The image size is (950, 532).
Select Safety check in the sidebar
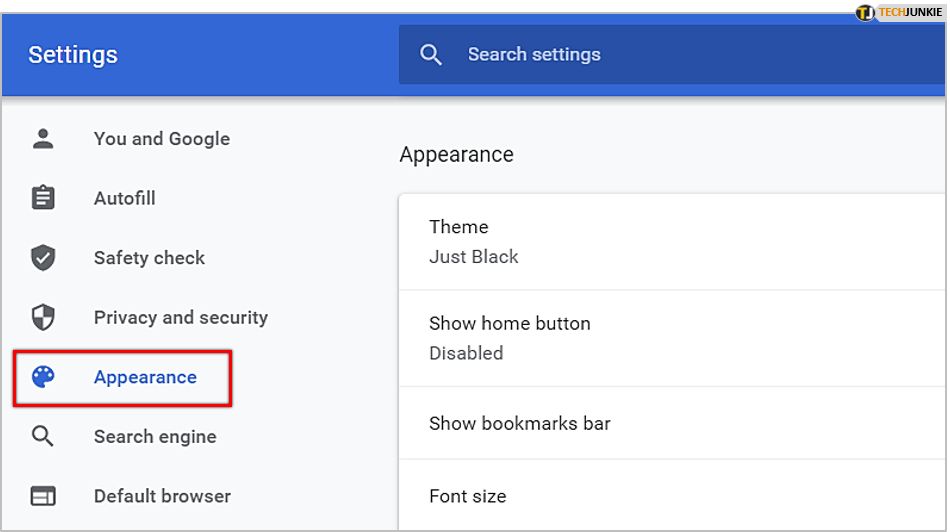(149, 258)
